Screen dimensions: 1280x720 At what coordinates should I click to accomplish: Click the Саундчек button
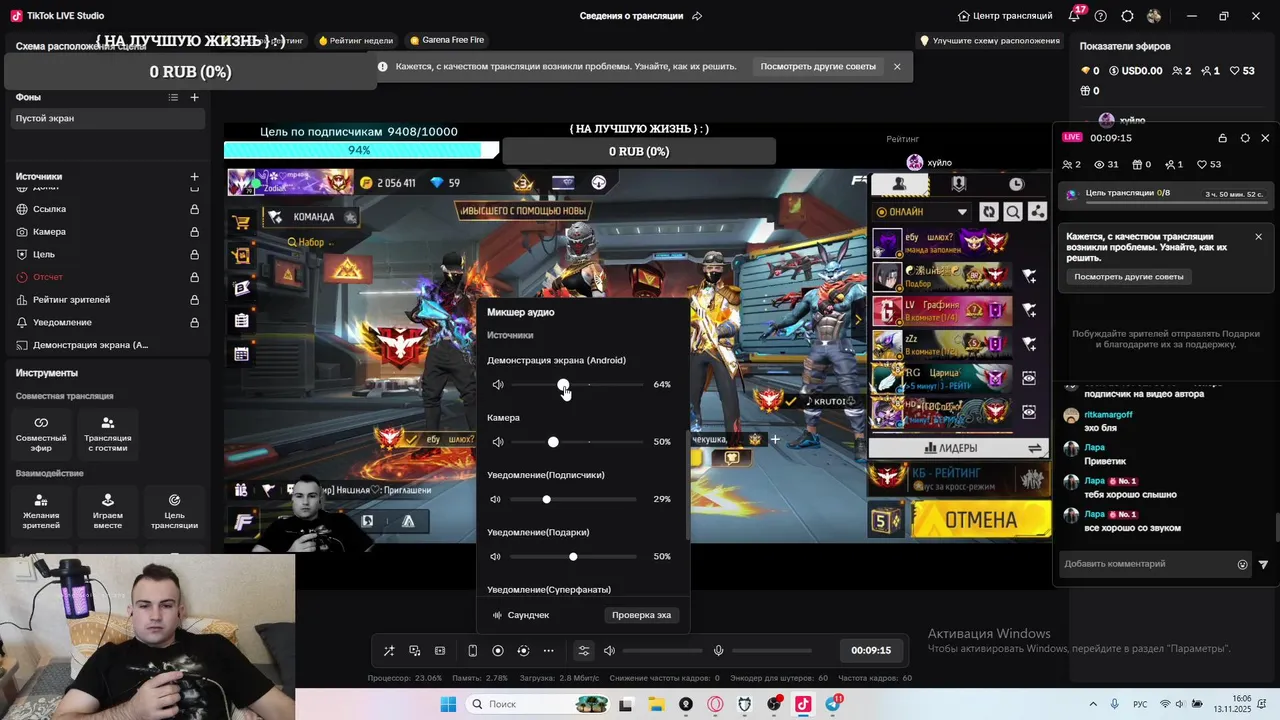click(x=521, y=615)
